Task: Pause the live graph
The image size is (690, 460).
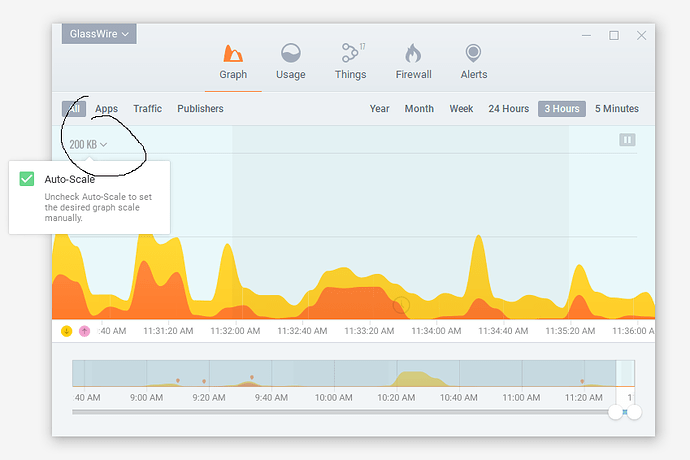Action: [627, 140]
